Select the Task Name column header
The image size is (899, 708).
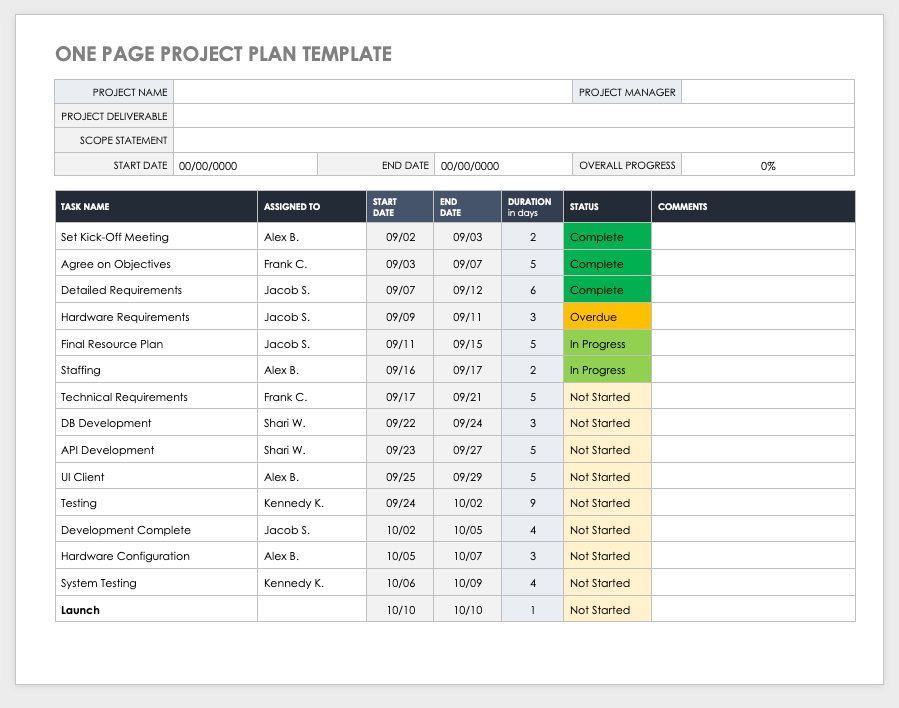pyautogui.click(x=156, y=207)
